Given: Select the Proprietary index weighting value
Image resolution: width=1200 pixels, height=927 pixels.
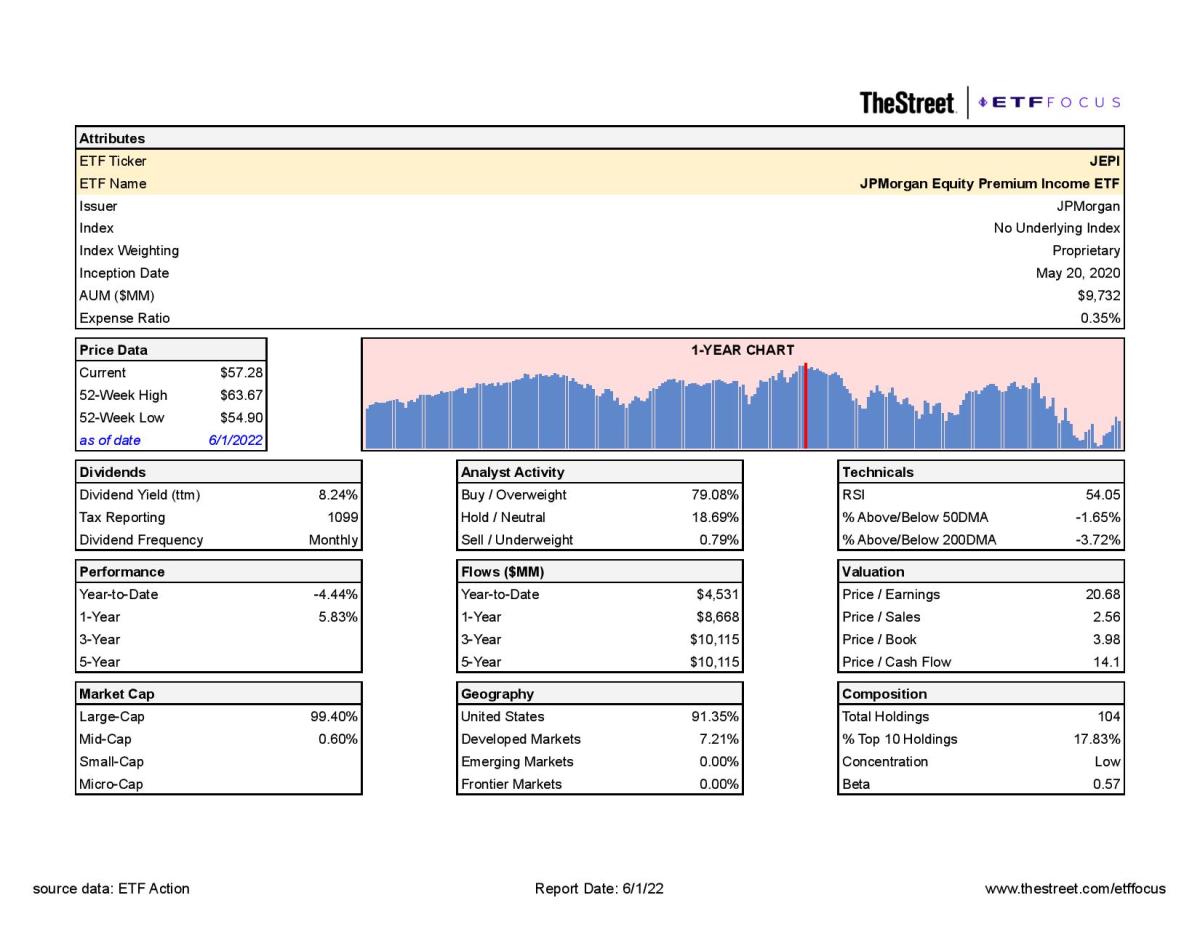Looking at the screenshot, I should (x=1086, y=251).
